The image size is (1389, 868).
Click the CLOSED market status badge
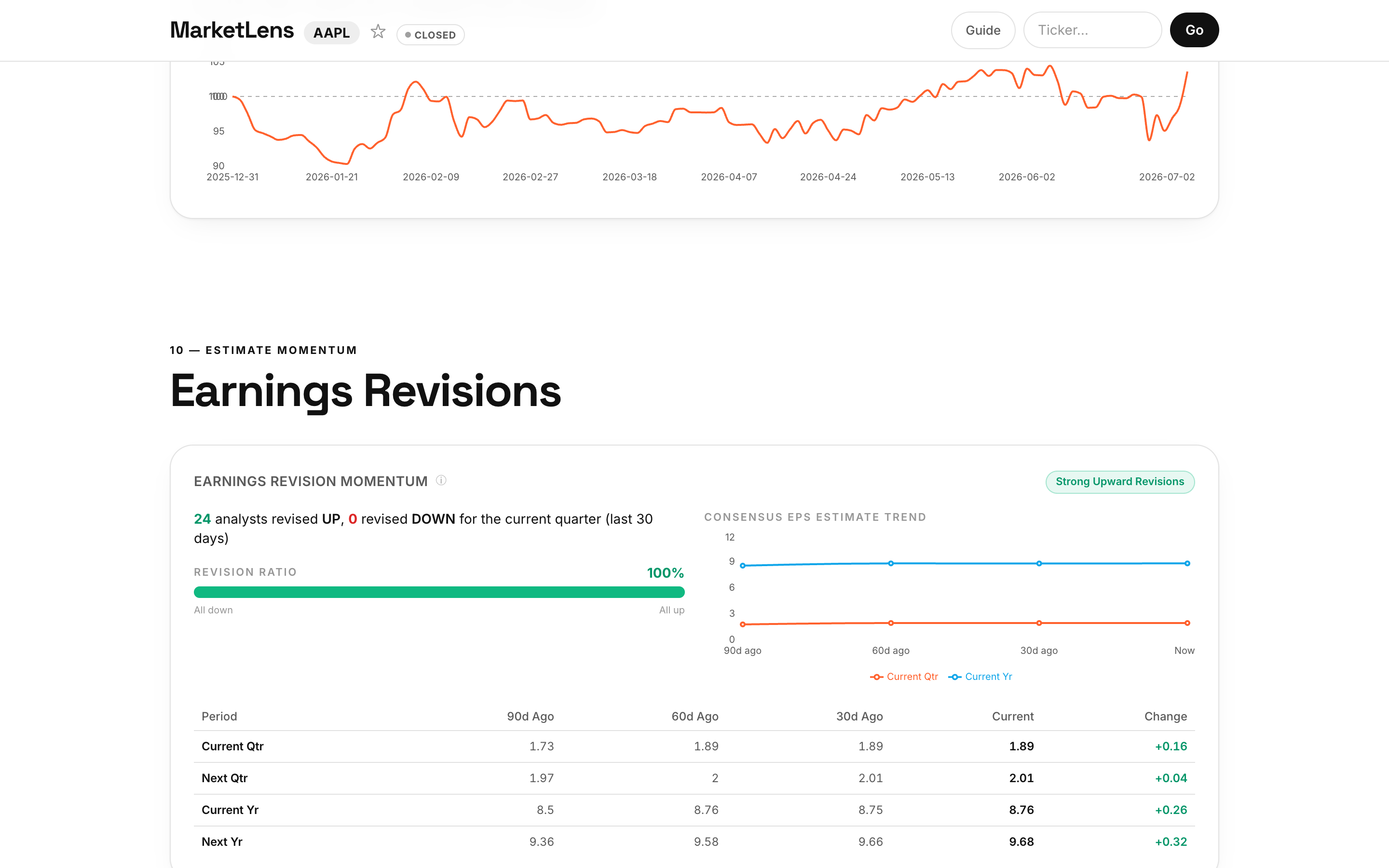pyautogui.click(x=431, y=35)
